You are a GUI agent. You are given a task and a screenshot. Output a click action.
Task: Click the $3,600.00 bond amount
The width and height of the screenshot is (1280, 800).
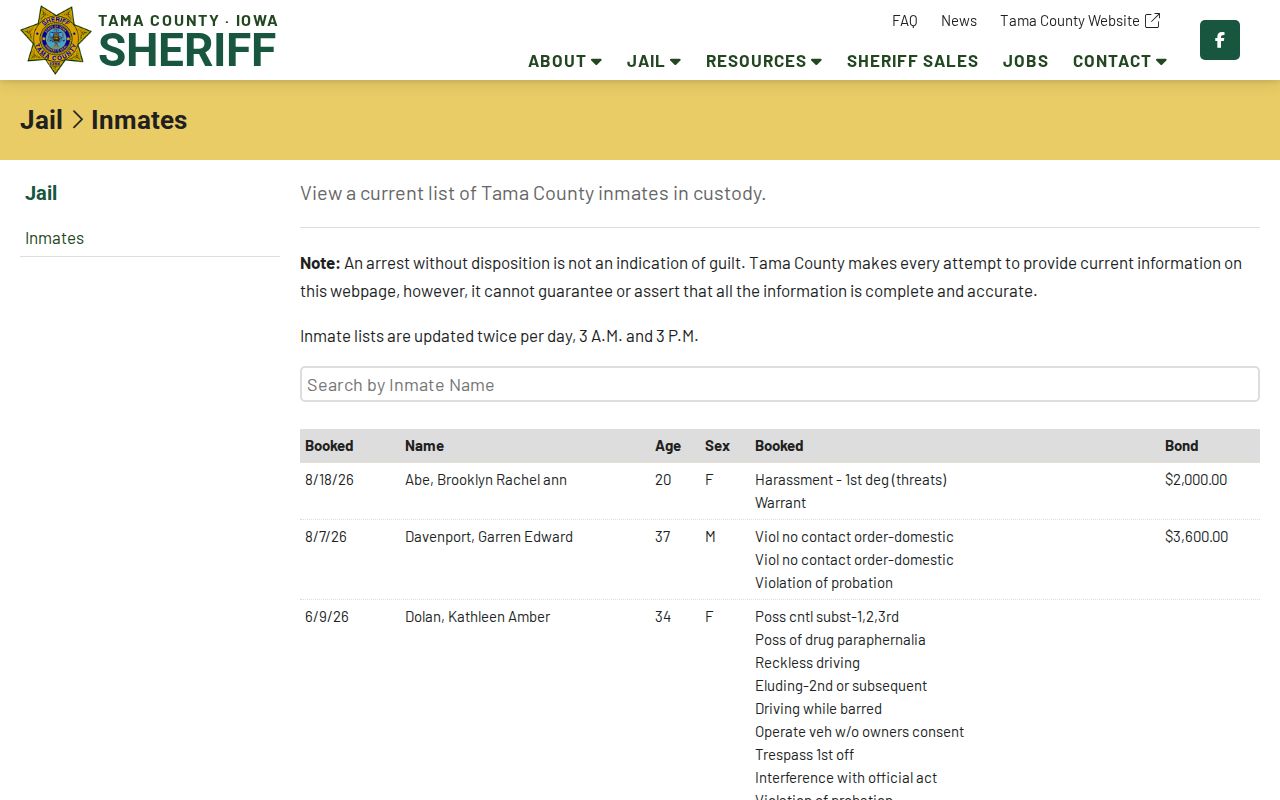pos(1197,537)
